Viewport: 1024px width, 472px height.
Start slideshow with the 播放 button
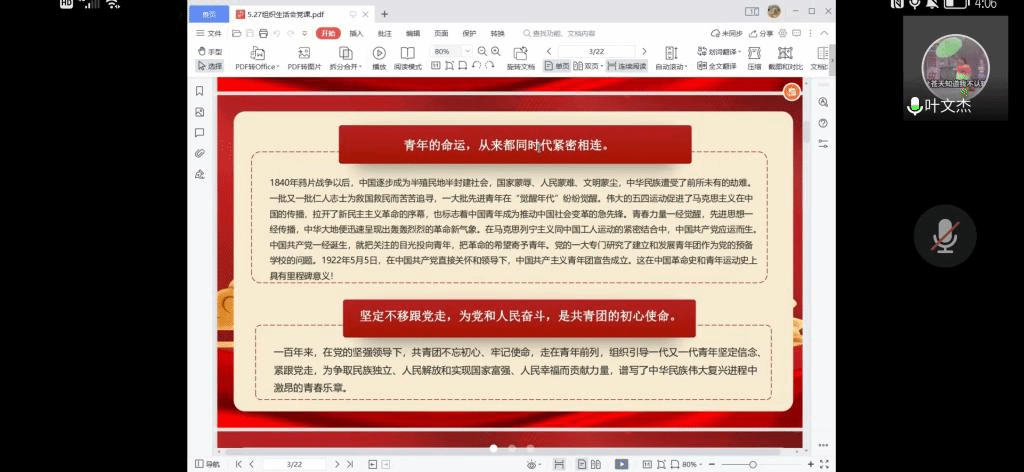pyautogui.click(x=379, y=58)
